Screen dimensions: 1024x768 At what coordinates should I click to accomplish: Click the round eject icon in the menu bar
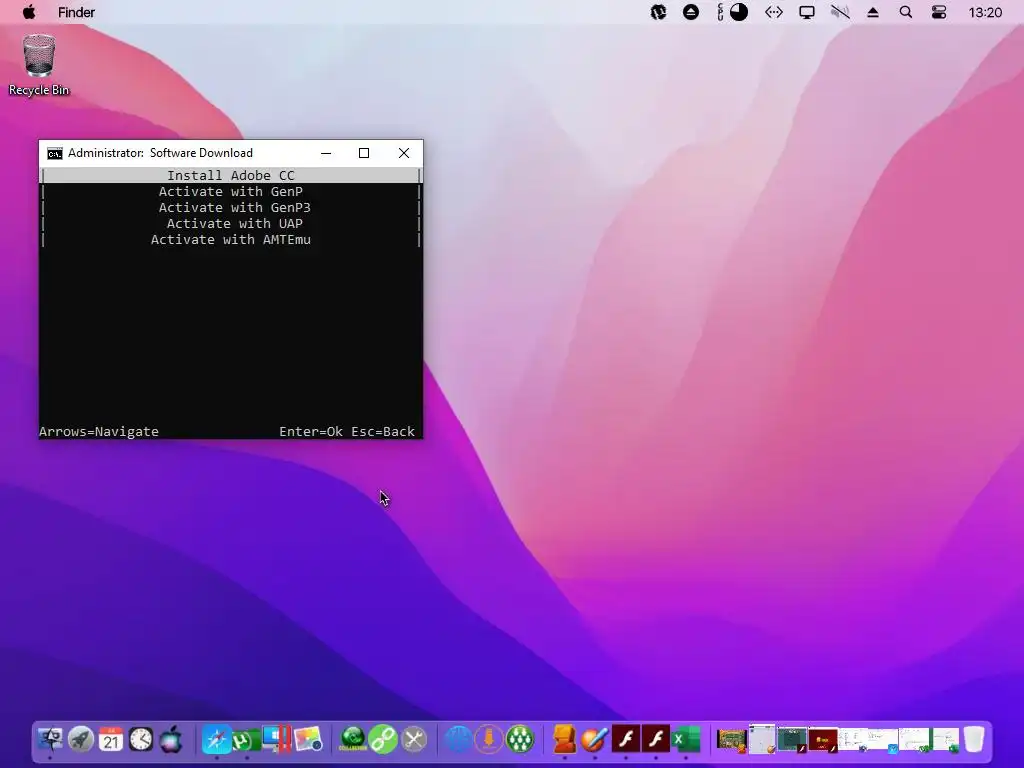690,12
